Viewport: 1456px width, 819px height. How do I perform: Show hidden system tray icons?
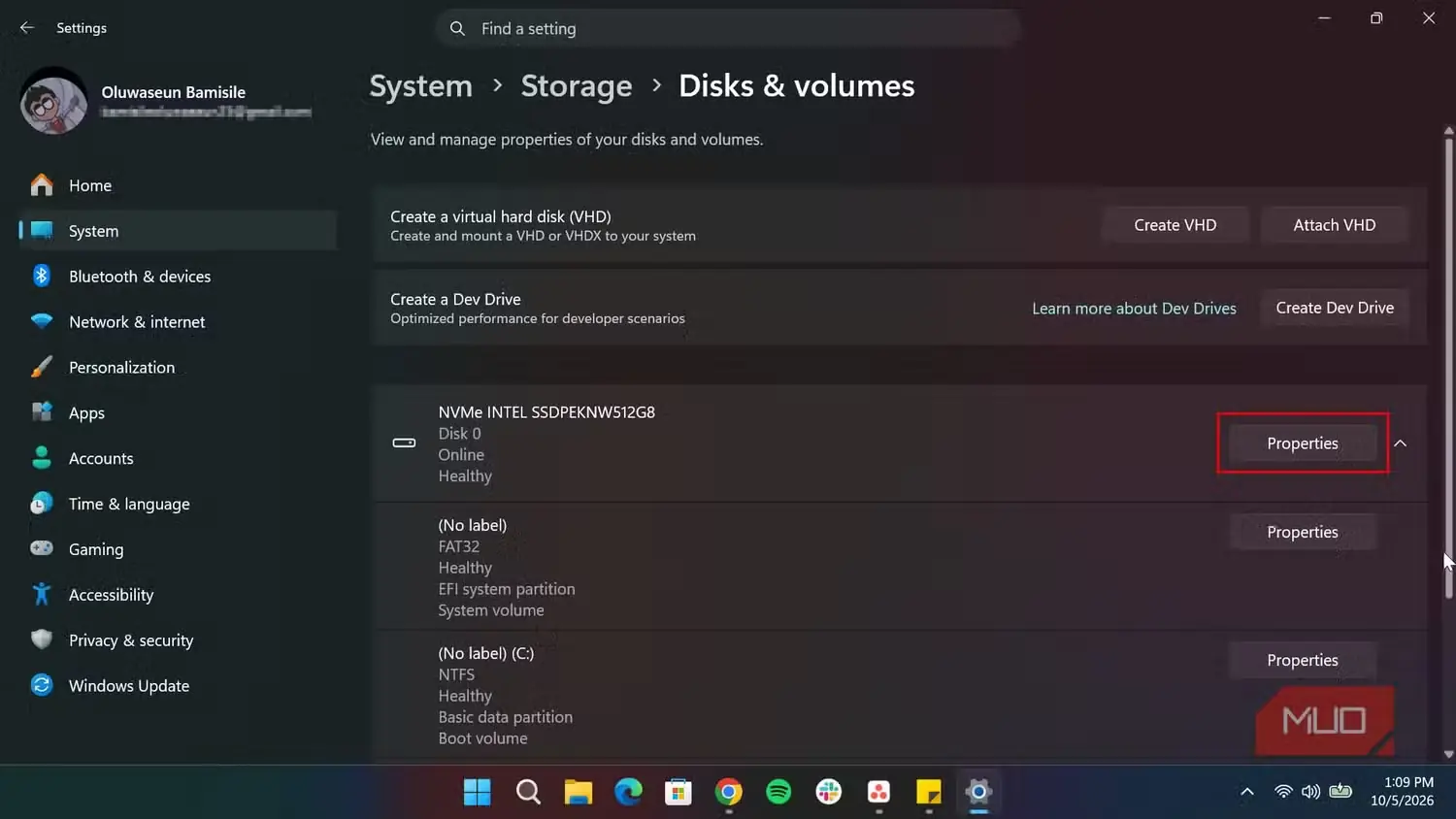(1247, 792)
